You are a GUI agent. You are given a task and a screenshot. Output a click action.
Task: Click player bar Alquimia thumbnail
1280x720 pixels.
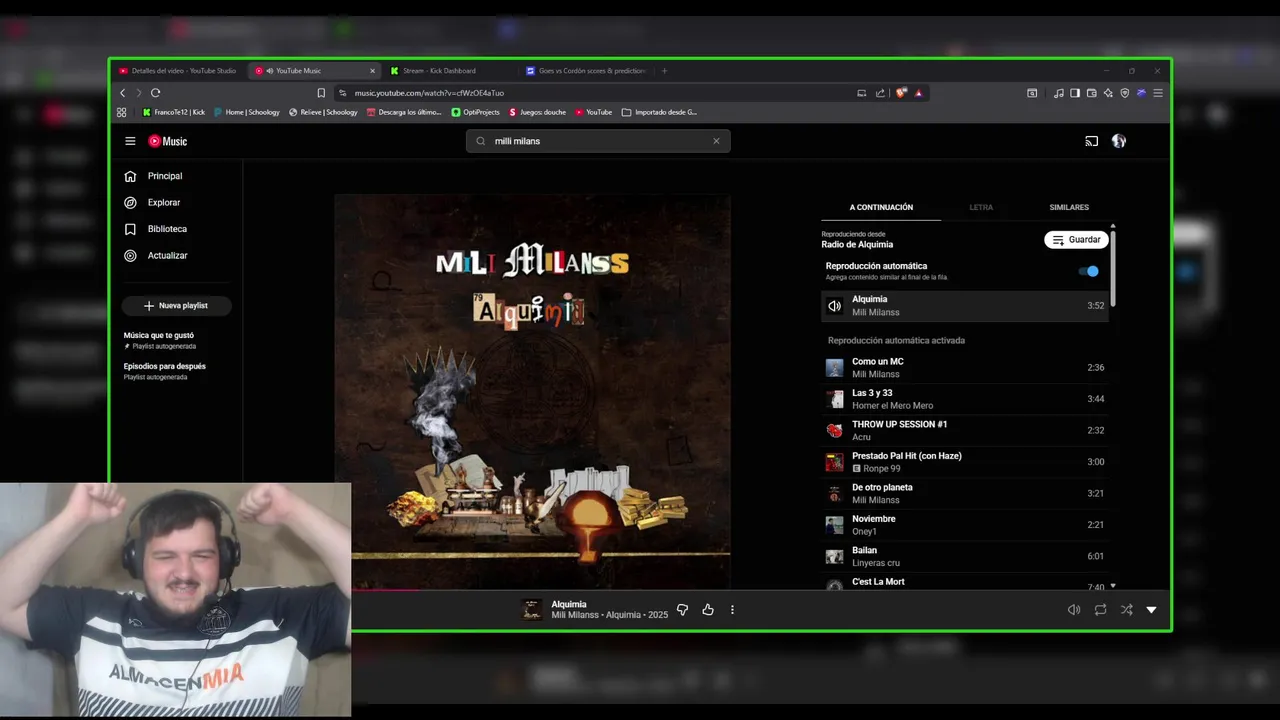[532, 610]
